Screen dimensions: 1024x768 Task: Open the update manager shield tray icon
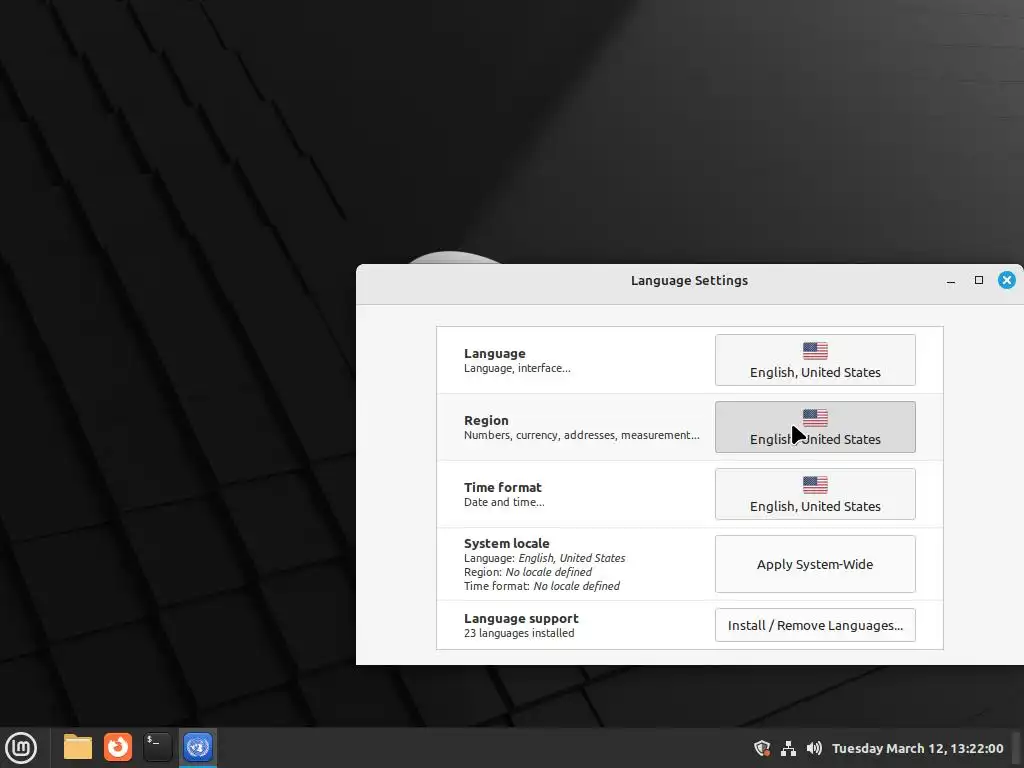(761, 748)
